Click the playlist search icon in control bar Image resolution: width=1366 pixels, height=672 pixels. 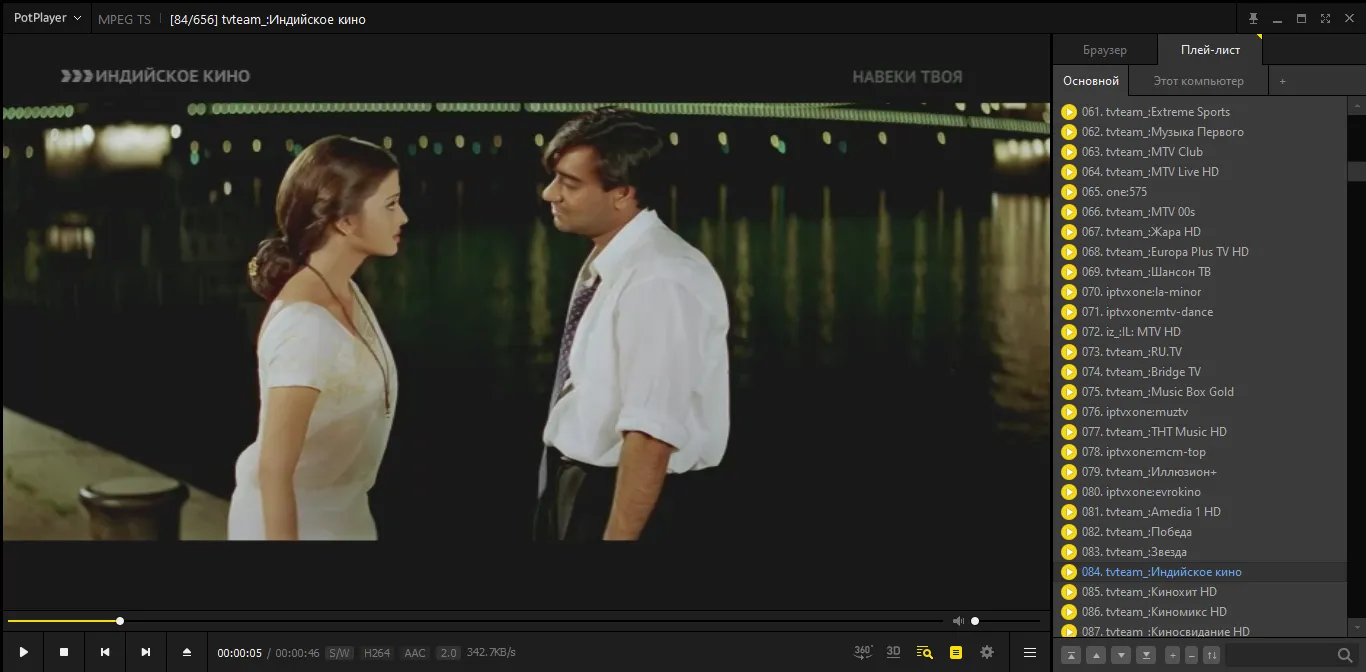coord(925,652)
